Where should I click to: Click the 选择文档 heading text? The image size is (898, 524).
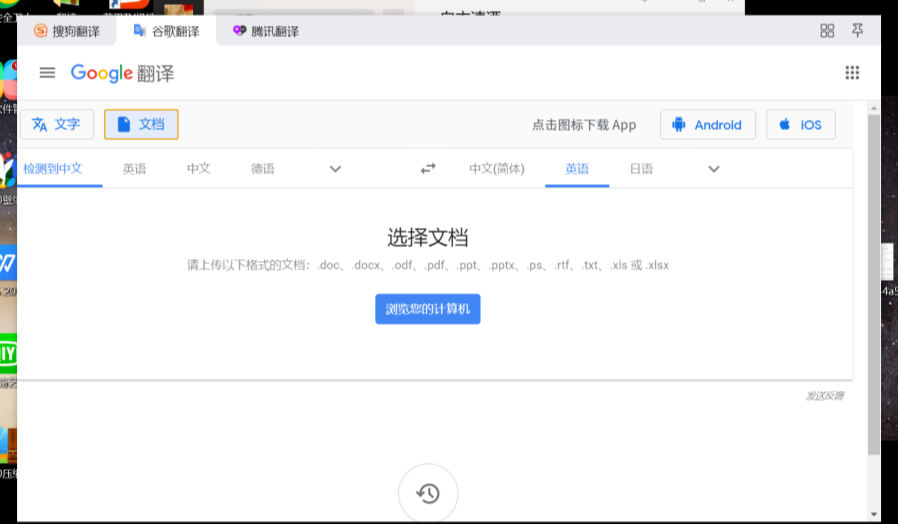tap(428, 237)
